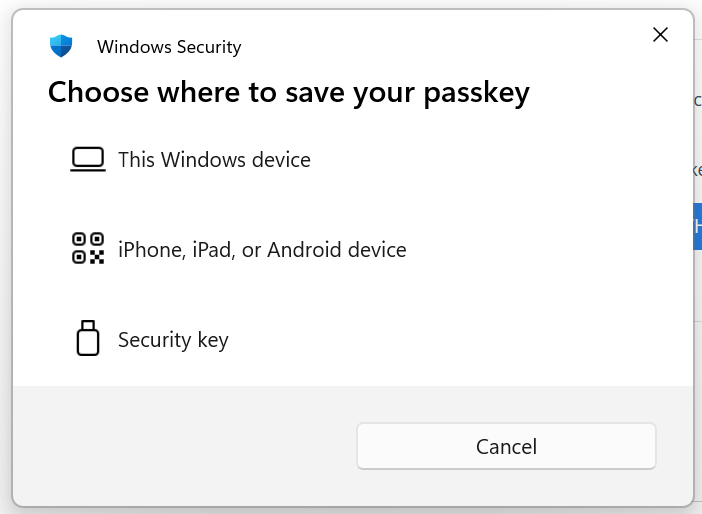The width and height of the screenshot is (702, 514).
Task: Click blank space right of the Android device option
Action: 550,249
